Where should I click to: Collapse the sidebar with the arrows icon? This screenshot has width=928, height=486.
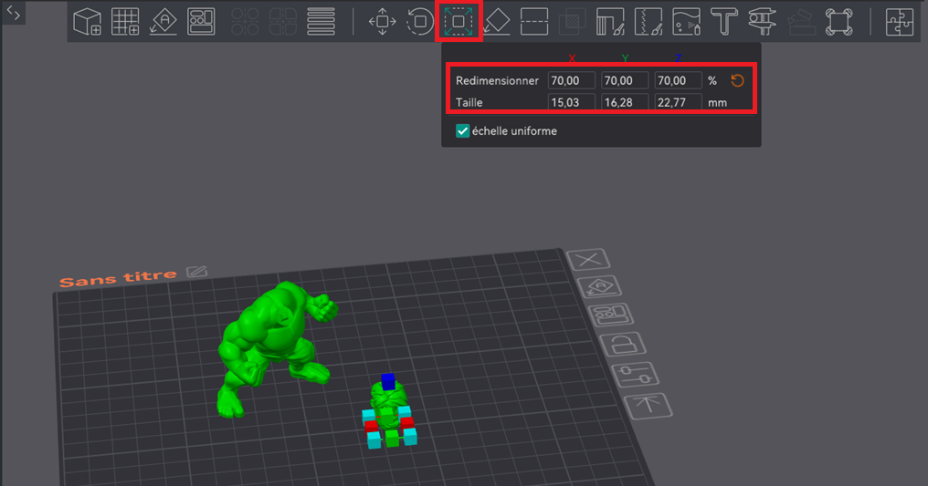[x=13, y=12]
